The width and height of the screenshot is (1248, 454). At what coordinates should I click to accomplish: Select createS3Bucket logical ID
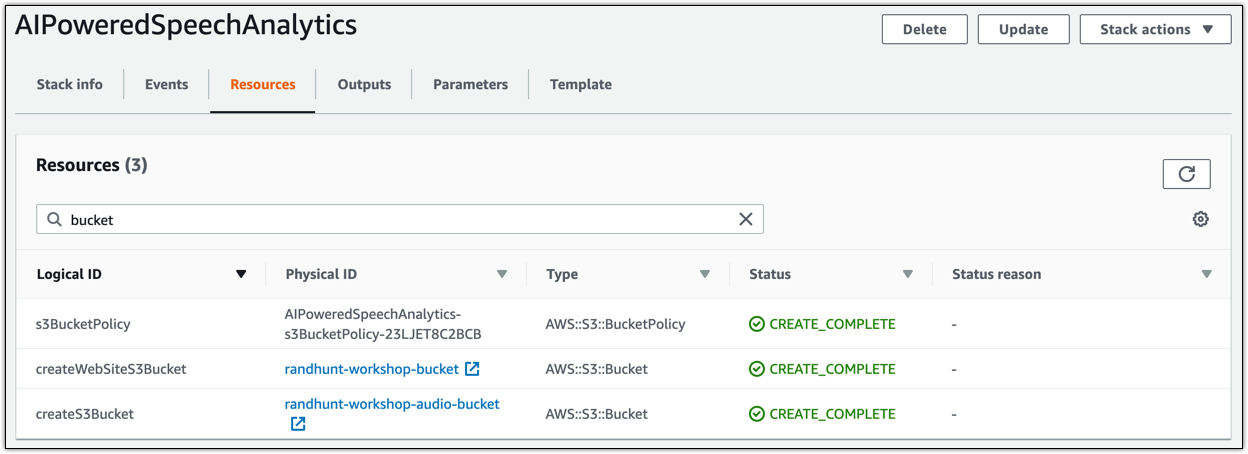click(85, 413)
